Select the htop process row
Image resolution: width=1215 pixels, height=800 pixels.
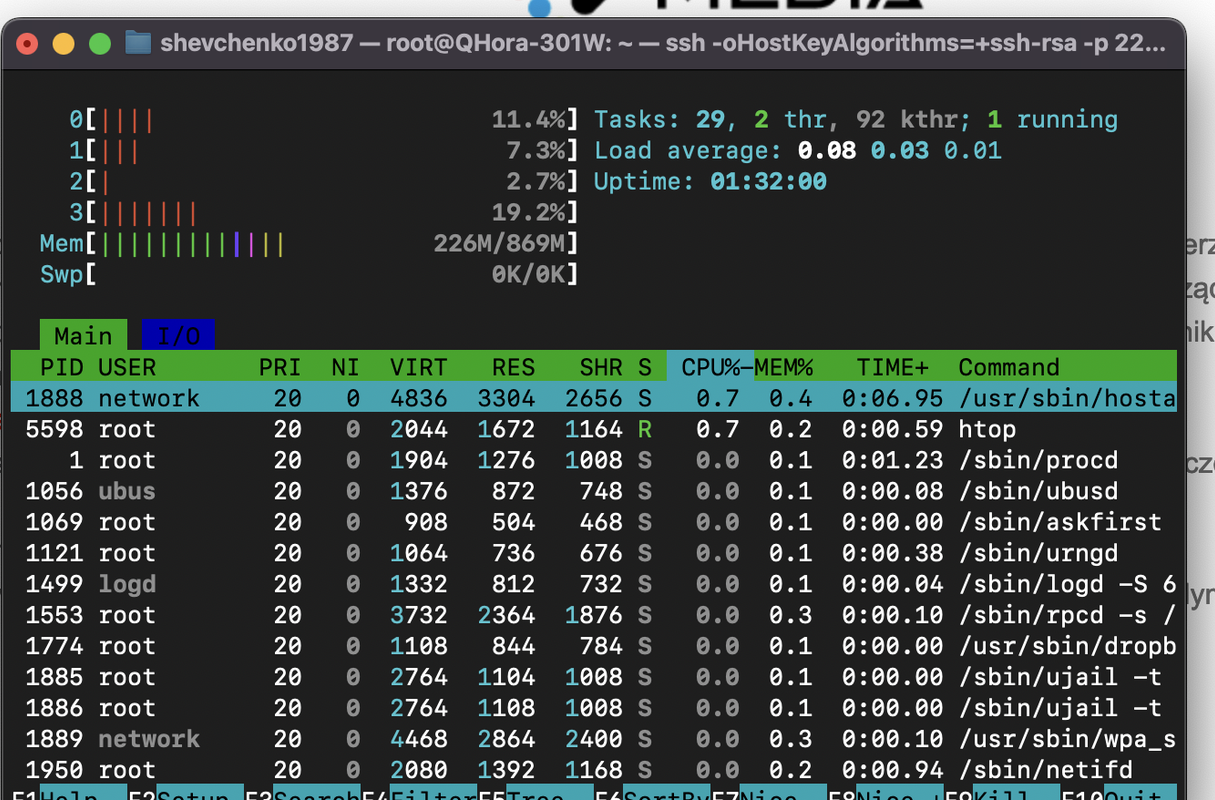(x=594, y=429)
